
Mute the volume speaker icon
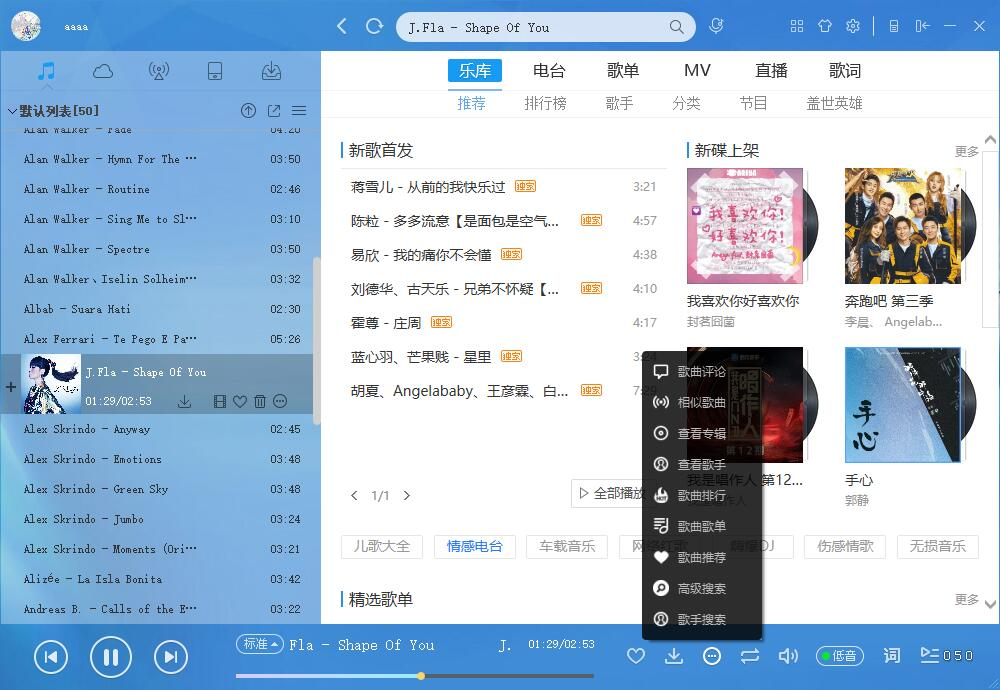point(788,656)
